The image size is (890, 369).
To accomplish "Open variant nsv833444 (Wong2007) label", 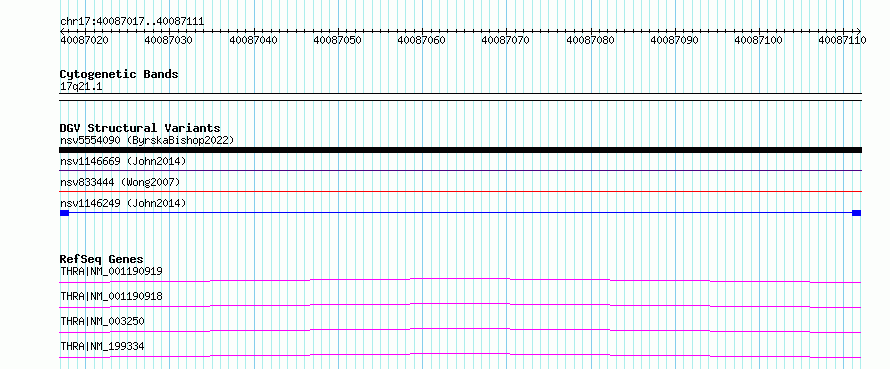I will pos(120,182).
